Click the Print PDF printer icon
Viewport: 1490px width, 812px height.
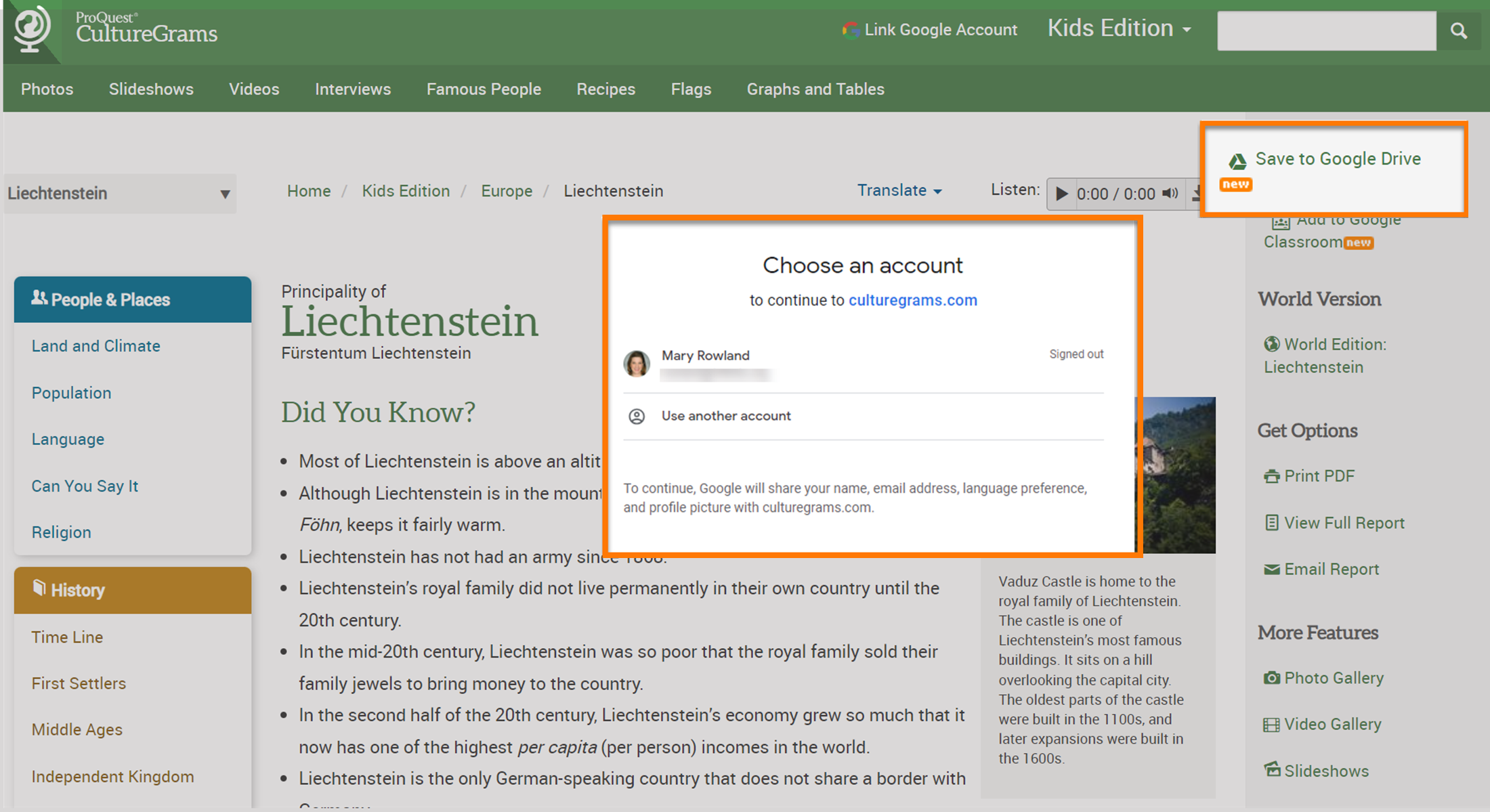tap(1271, 476)
